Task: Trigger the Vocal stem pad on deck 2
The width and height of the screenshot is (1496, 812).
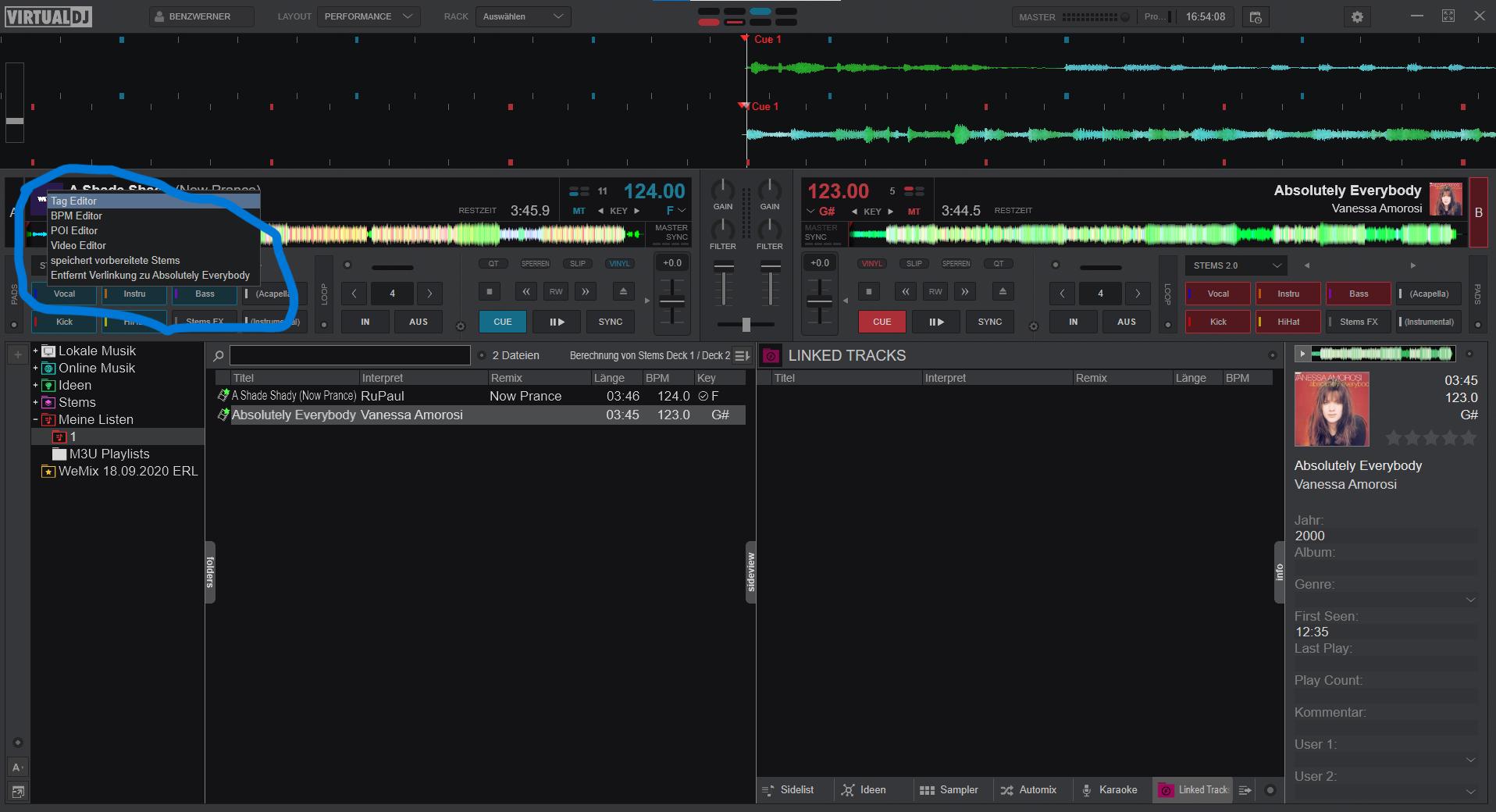Action: (1218, 294)
